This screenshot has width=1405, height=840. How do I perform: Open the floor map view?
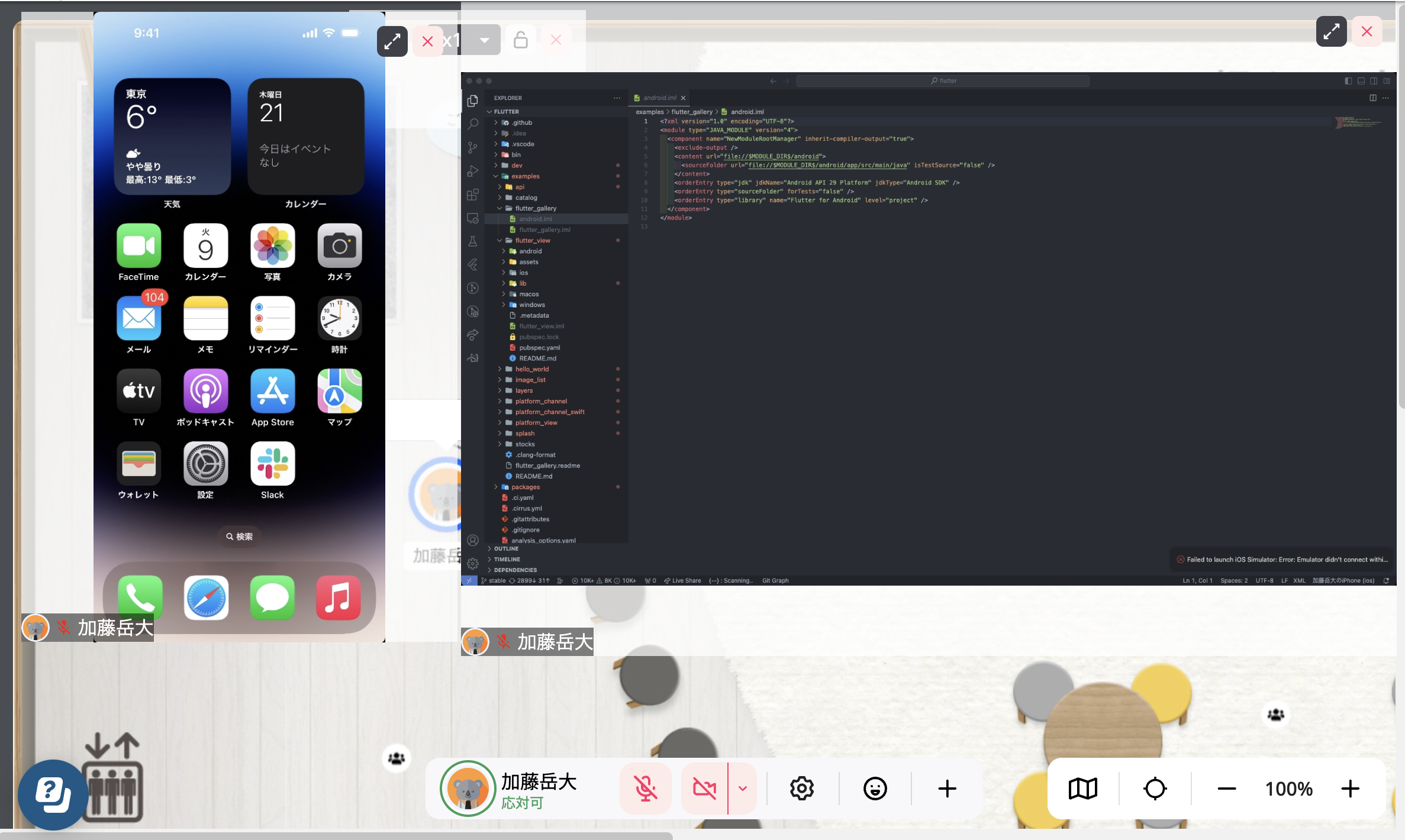click(x=1082, y=789)
